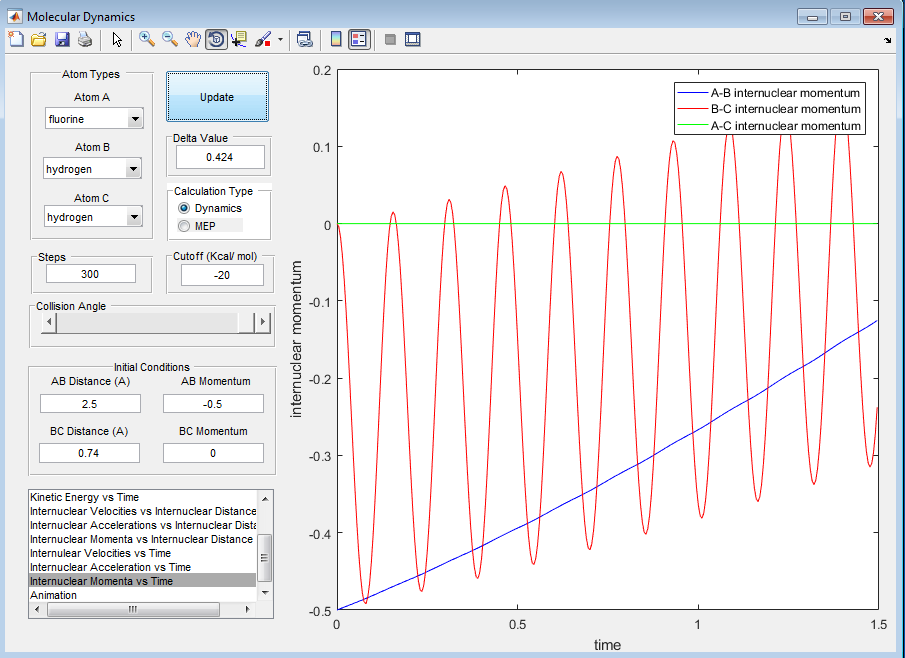Expand the Atom A fluorine dropdown
Viewport: 905px width, 658px height.
[135, 120]
